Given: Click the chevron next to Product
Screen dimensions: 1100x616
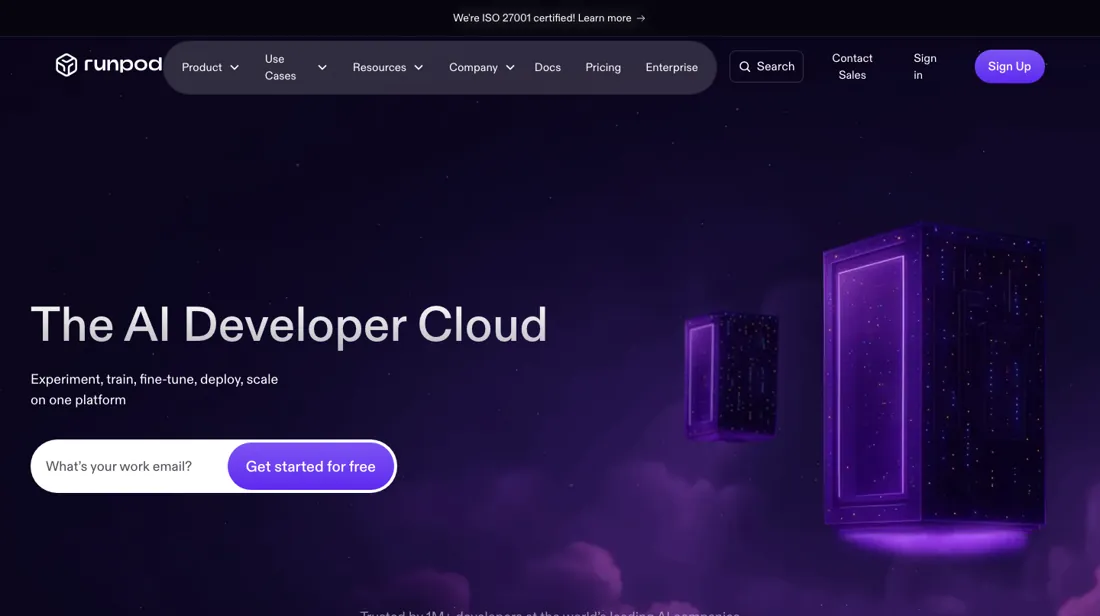Looking at the screenshot, I should (x=234, y=68).
